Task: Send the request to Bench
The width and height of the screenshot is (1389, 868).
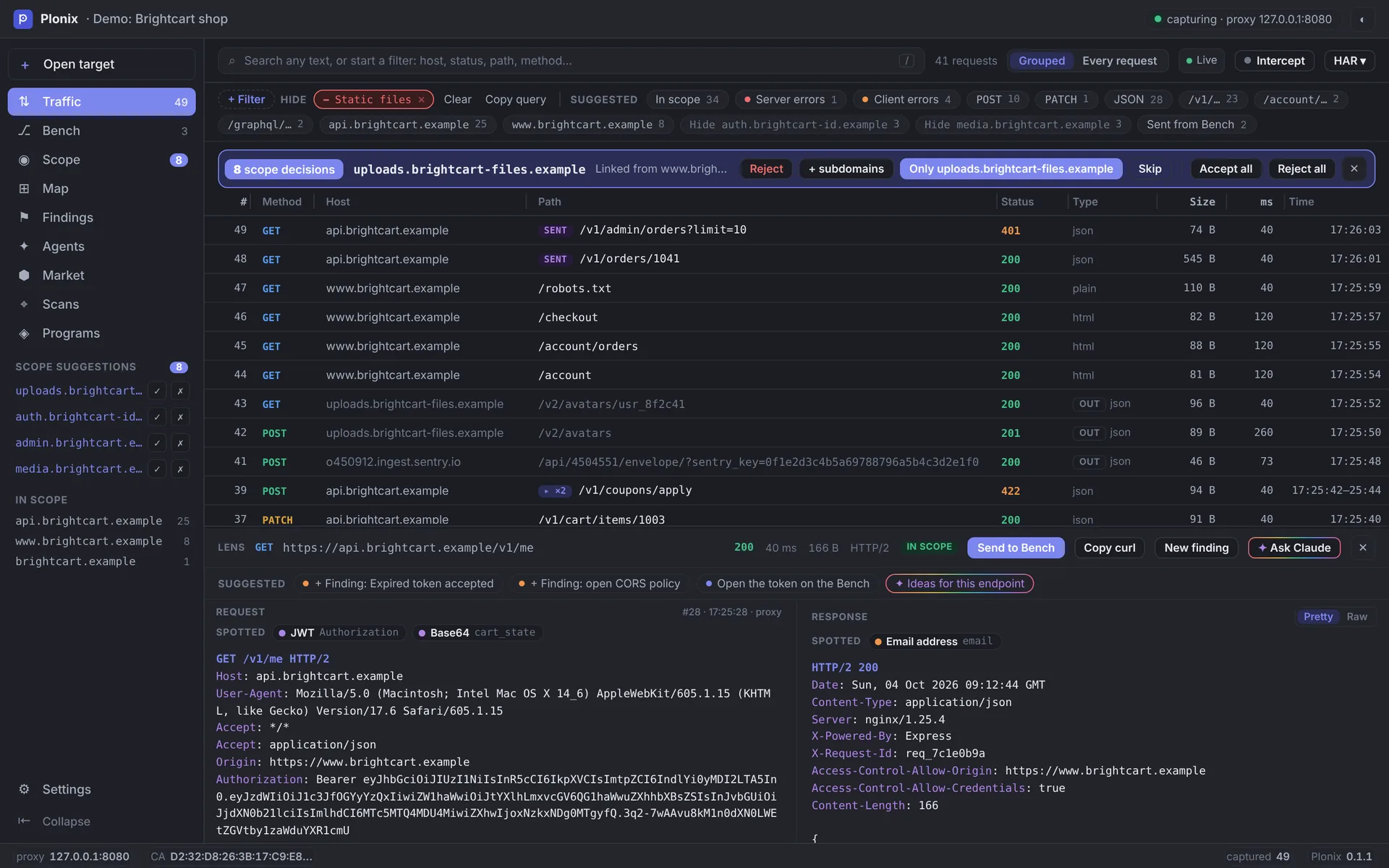Action: 1016,548
